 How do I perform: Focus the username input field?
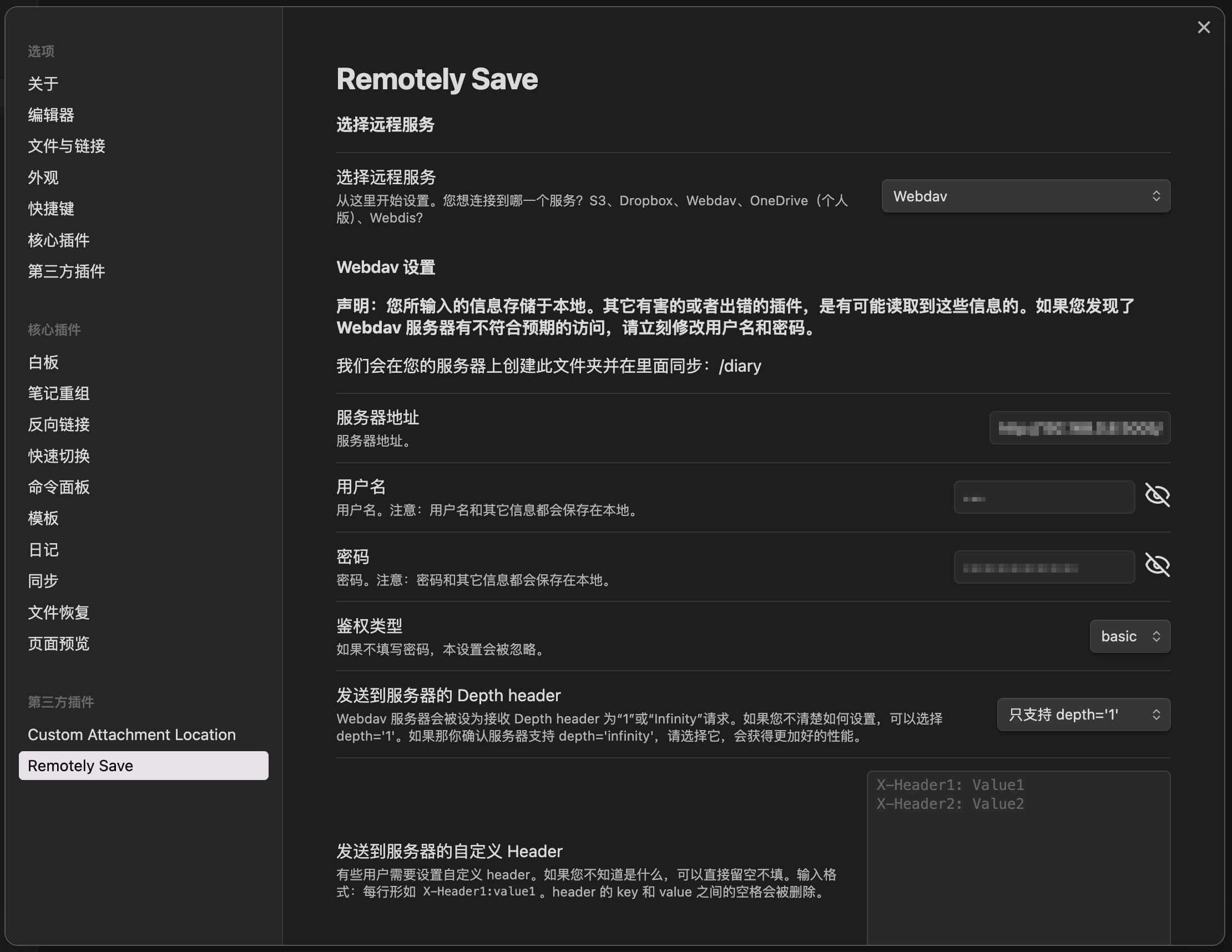(1043, 498)
